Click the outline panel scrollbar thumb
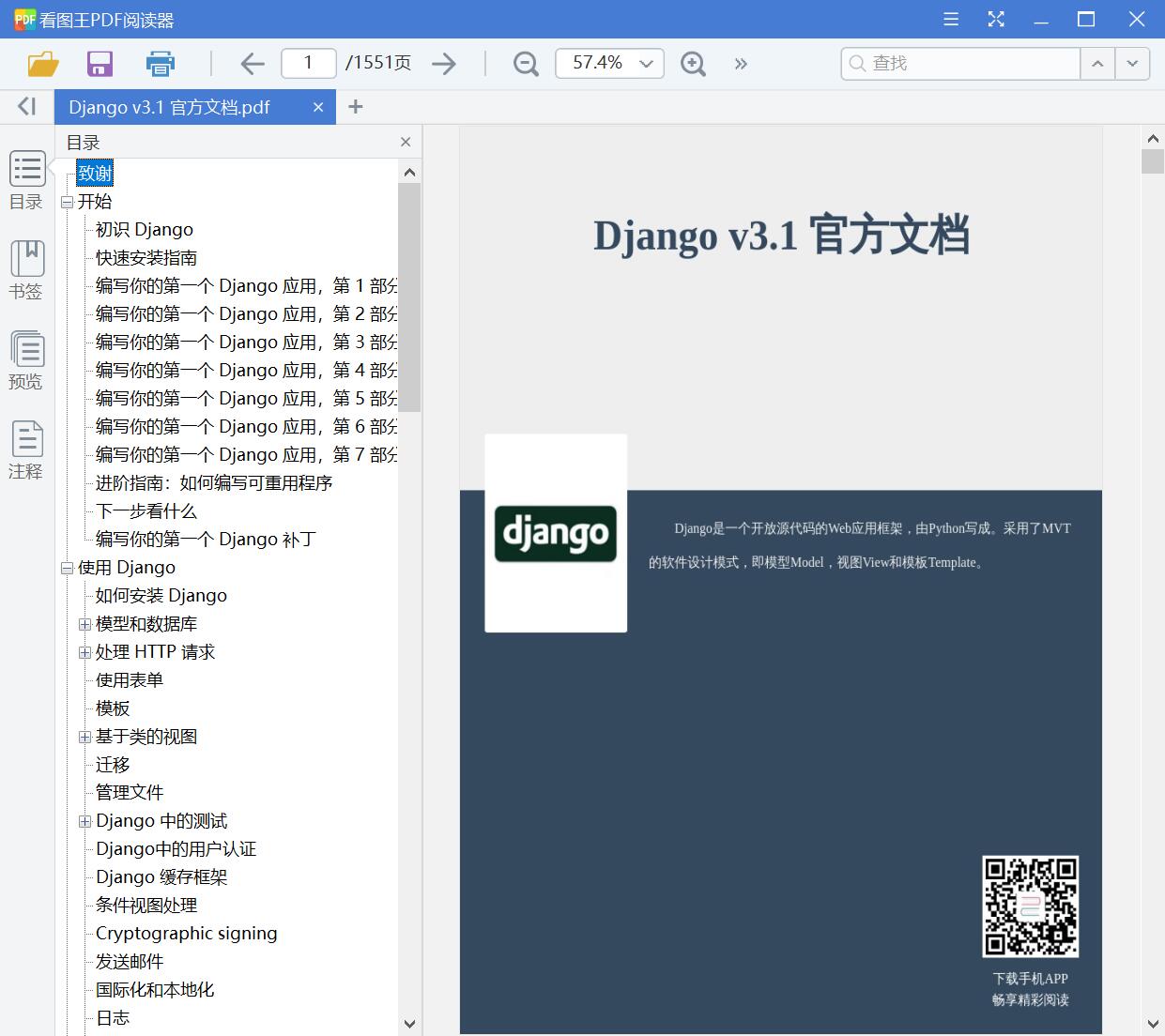The width and height of the screenshot is (1165, 1036). pos(409,297)
